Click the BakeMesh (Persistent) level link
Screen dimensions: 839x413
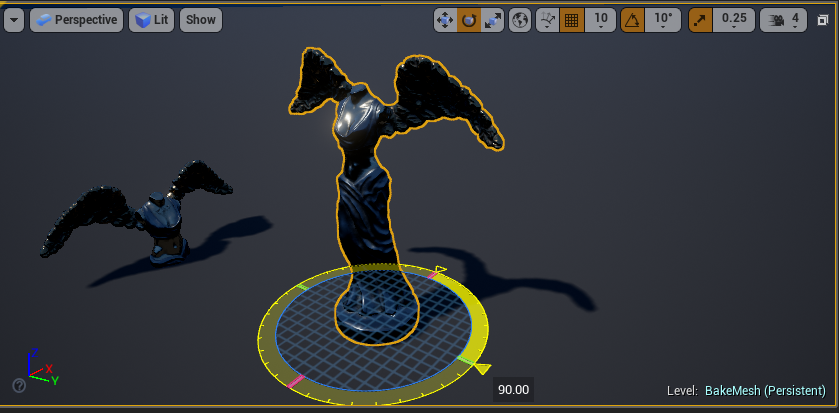(x=765, y=391)
